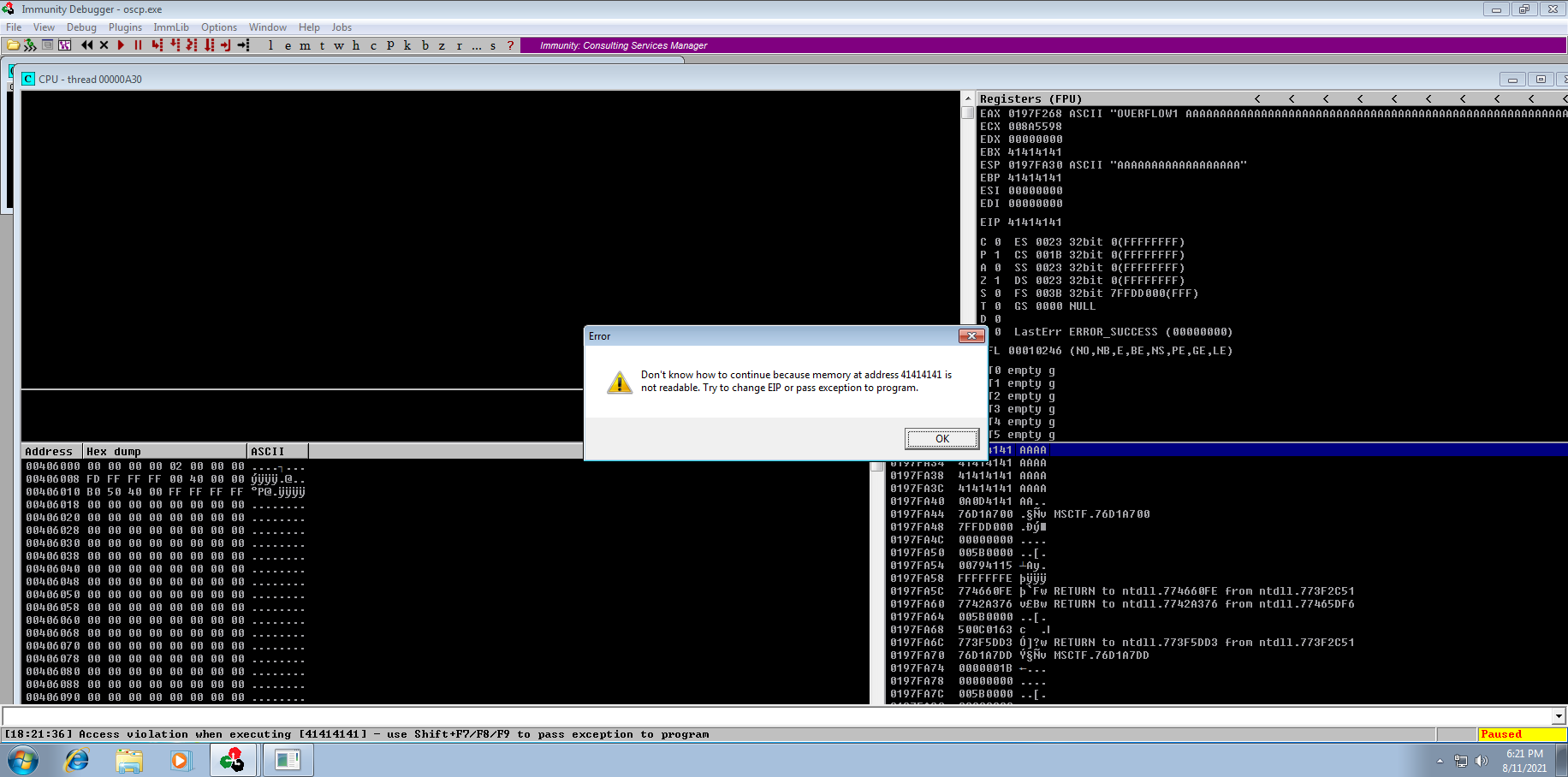The height and width of the screenshot is (777, 1568).
Task: Open the Window menu
Action: (x=268, y=27)
